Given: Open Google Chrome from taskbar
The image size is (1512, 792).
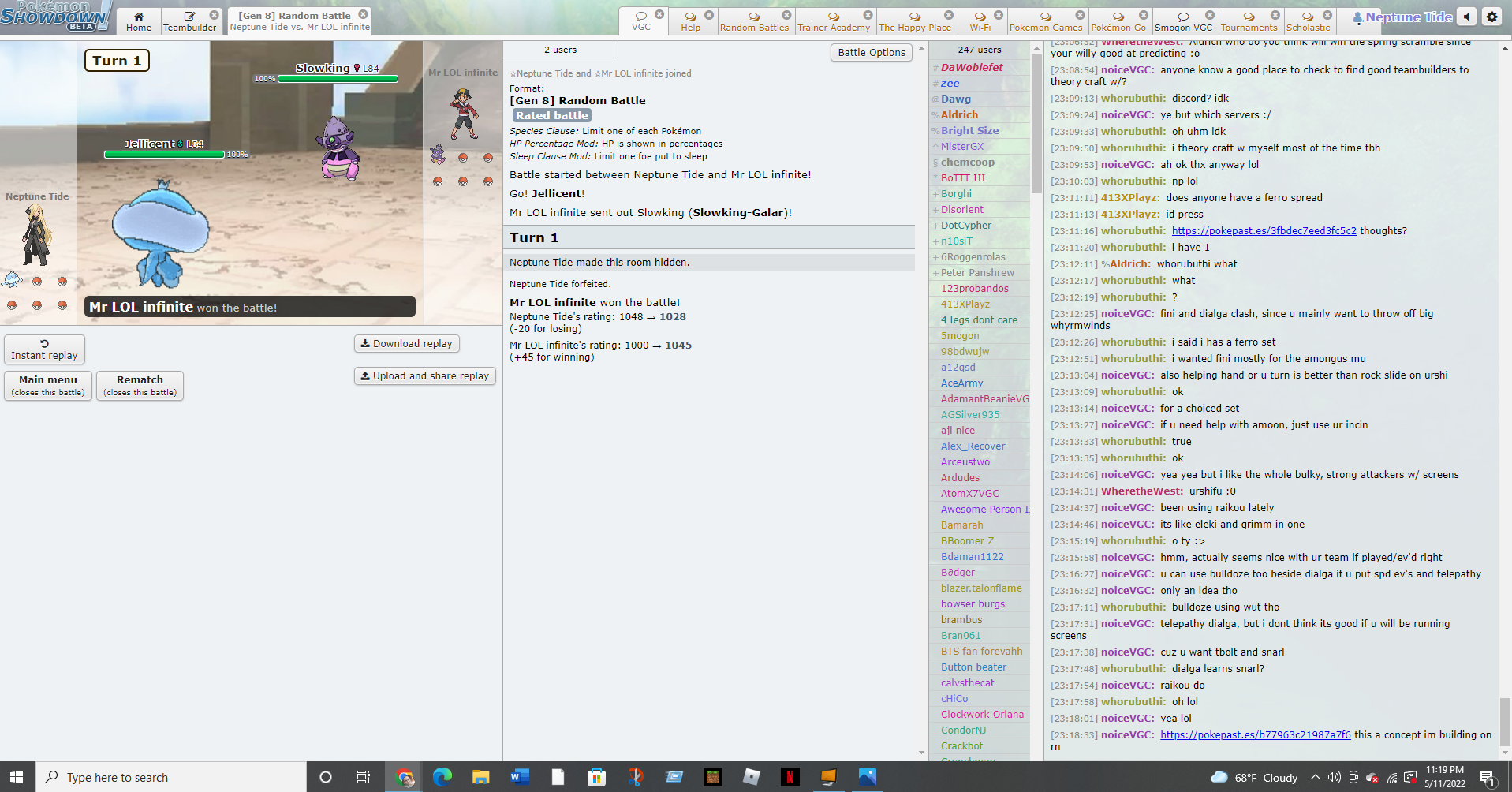Looking at the screenshot, I should (x=405, y=777).
